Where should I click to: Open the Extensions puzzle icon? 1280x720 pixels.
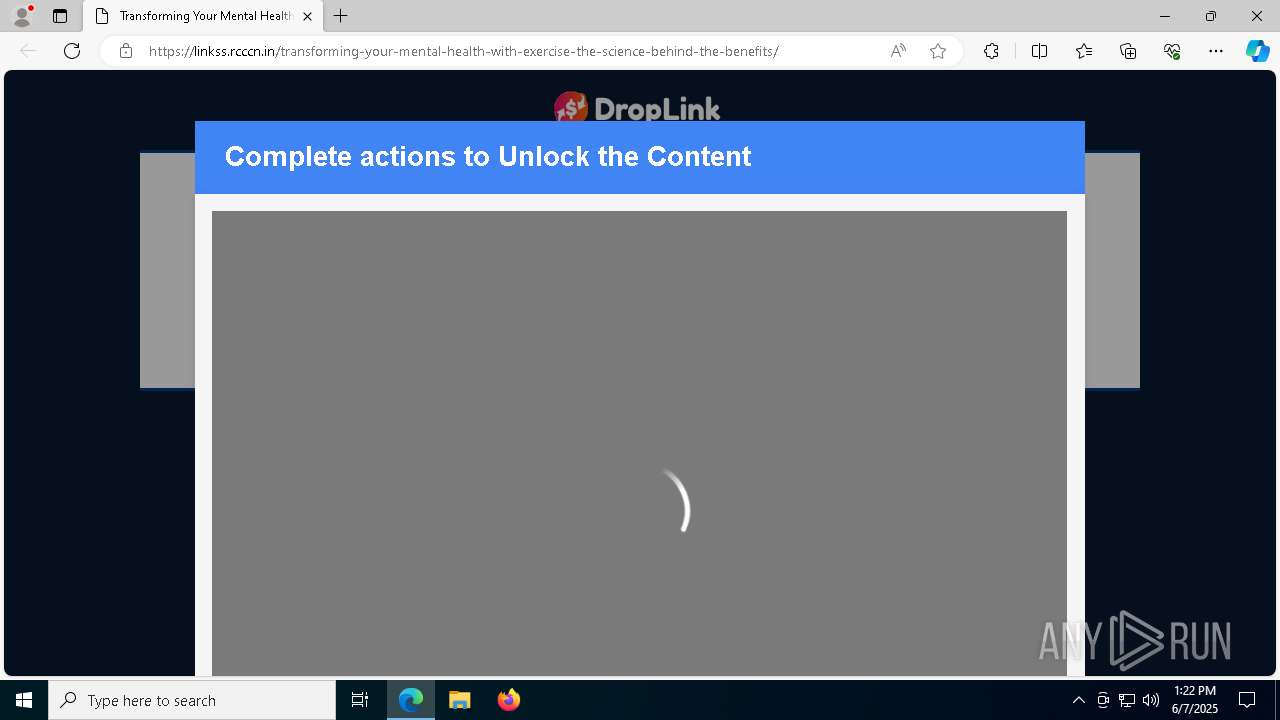991,51
